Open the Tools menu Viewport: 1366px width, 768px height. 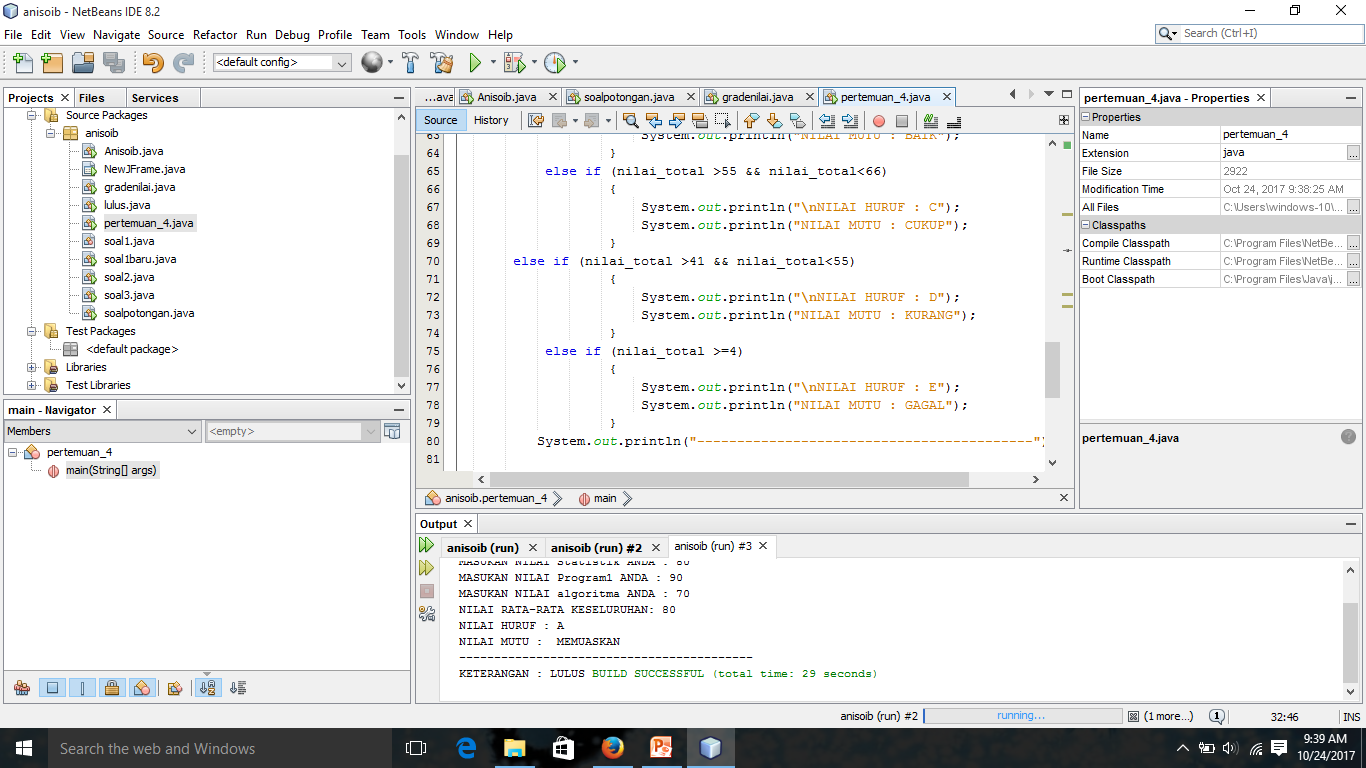click(412, 34)
